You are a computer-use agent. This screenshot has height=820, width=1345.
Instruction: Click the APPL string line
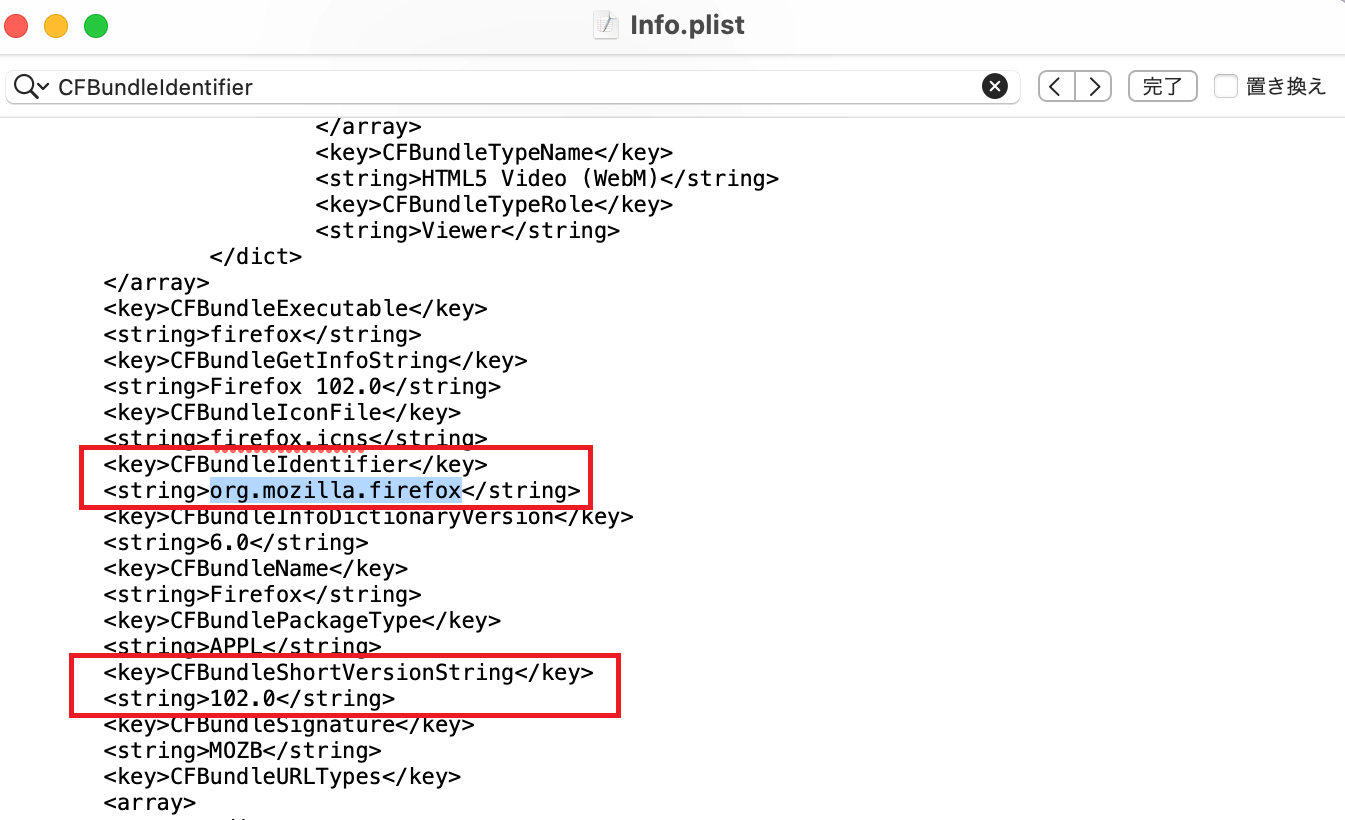click(x=242, y=647)
